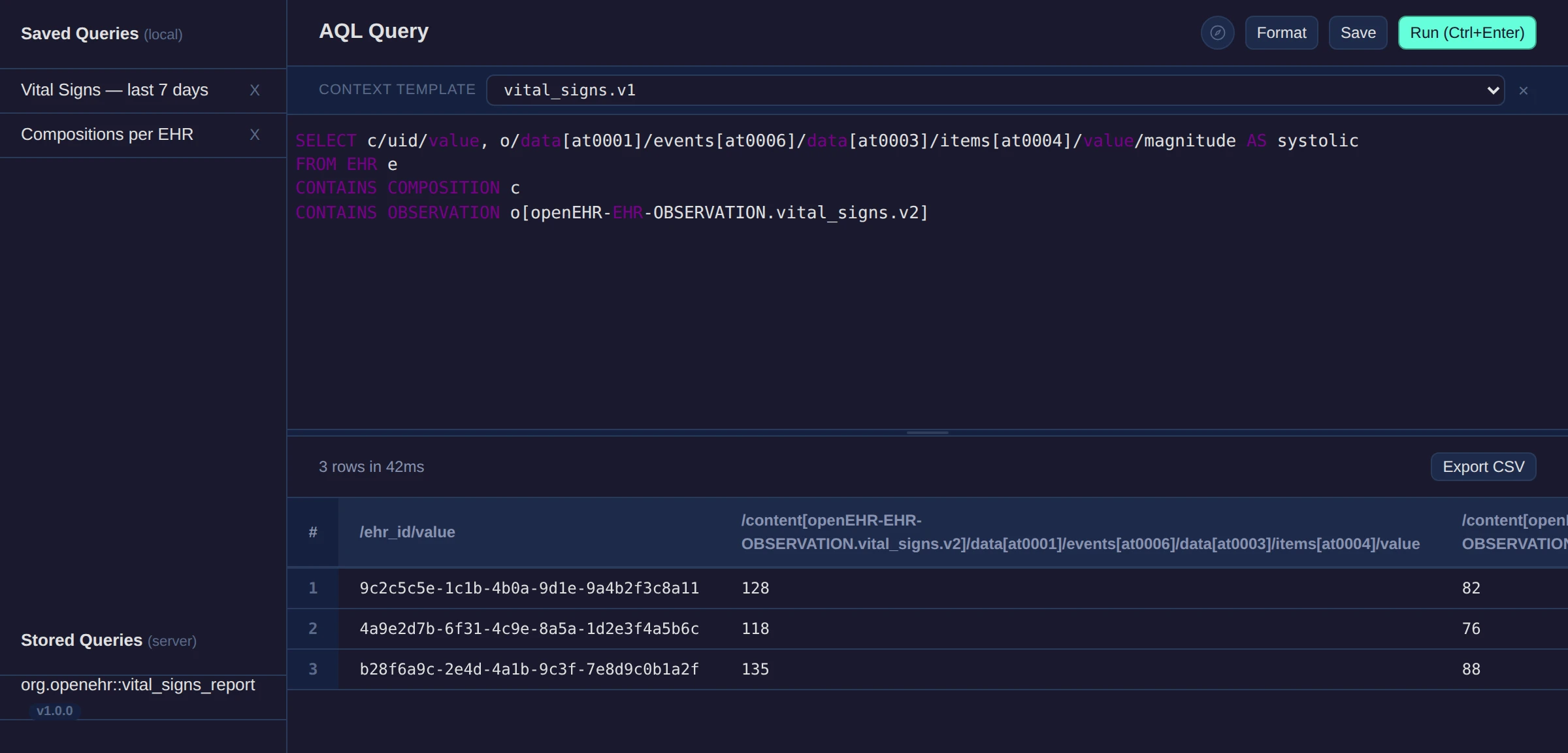Click value 82 in row 1
The image size is (1568, 753).
tap(1471, 588)
